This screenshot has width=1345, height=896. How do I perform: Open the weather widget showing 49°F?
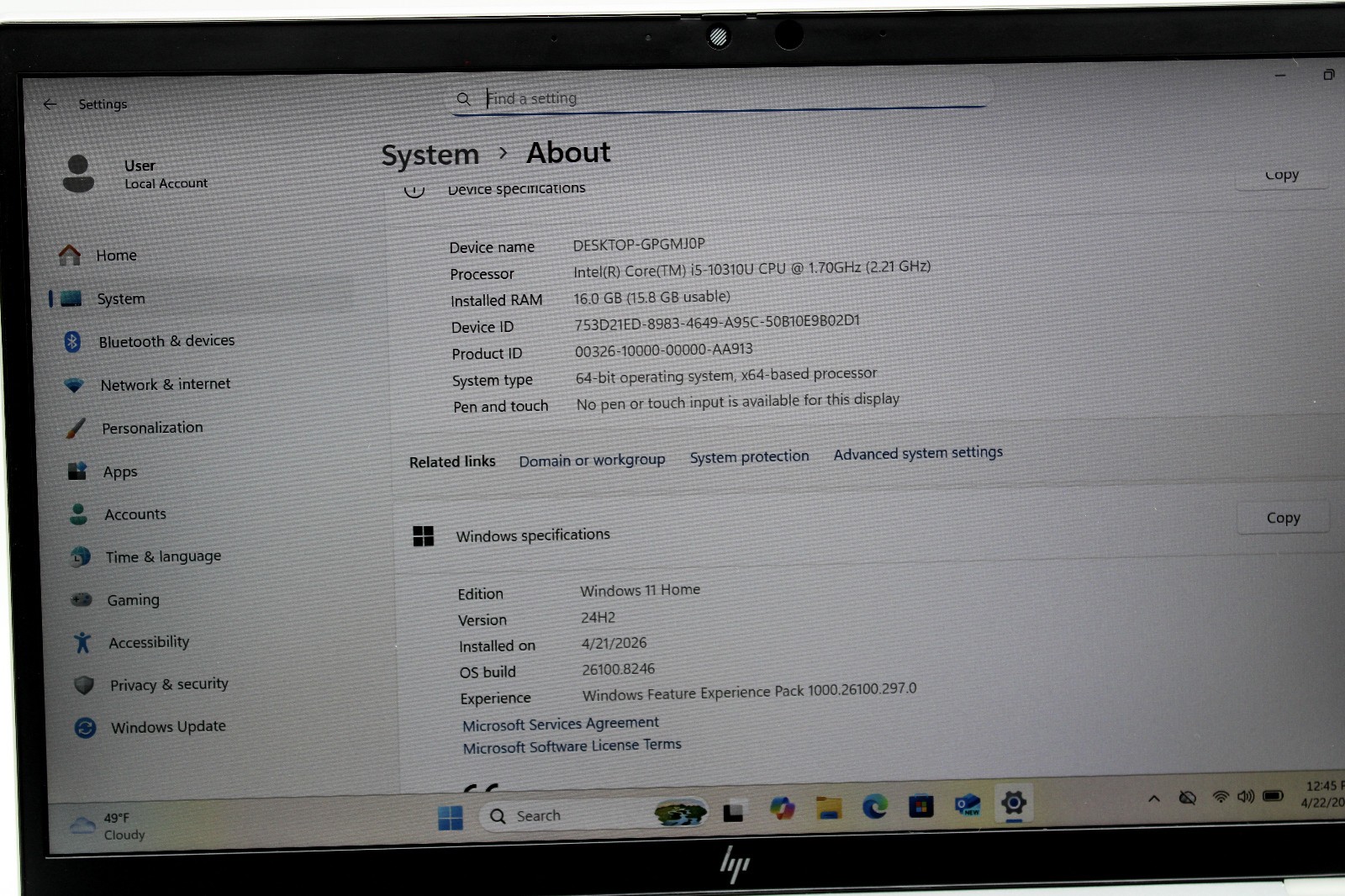pyautogui.click(x=108, y=826)
